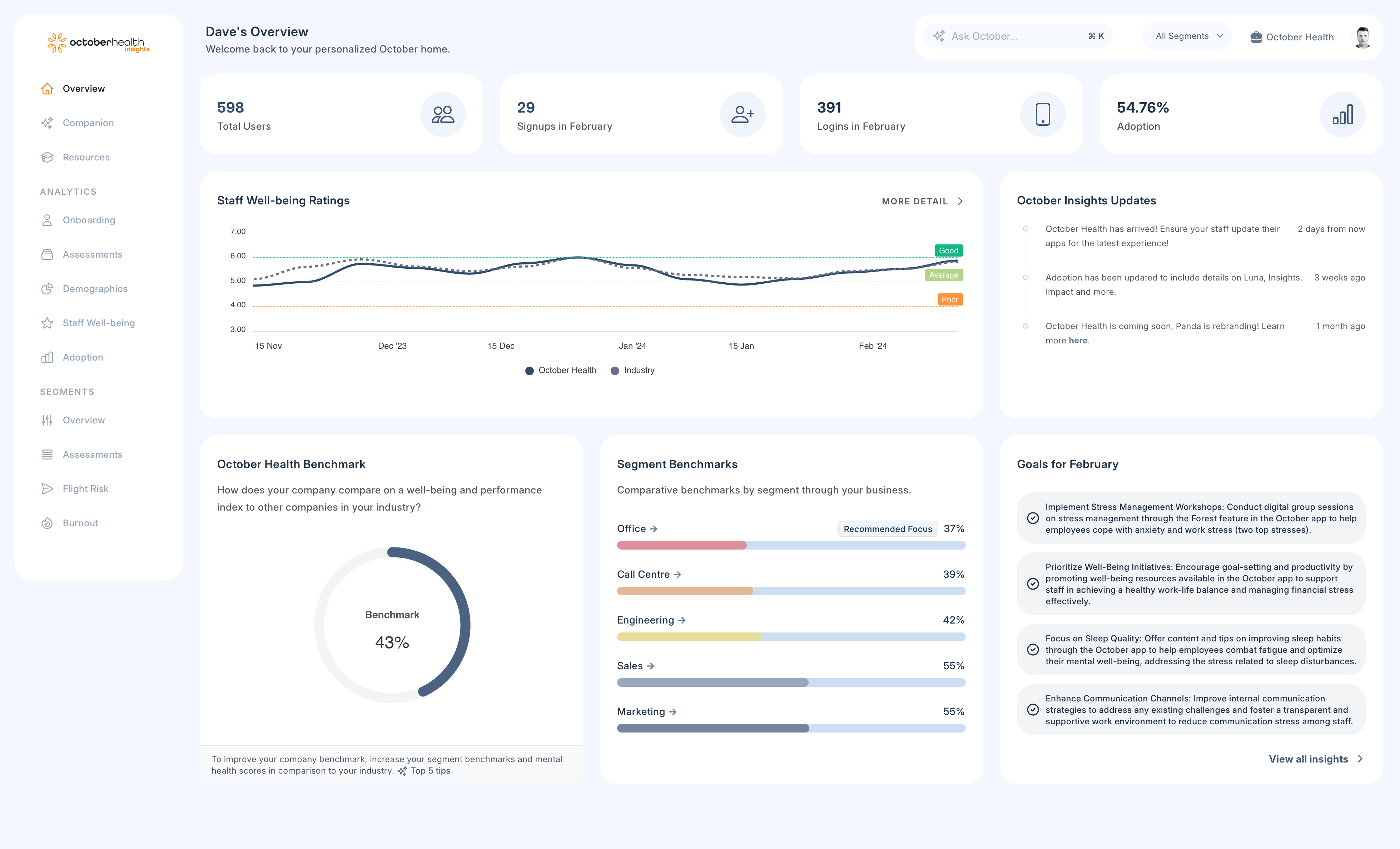Navigate to Onboarding analytics

click(x=89, y=220)
